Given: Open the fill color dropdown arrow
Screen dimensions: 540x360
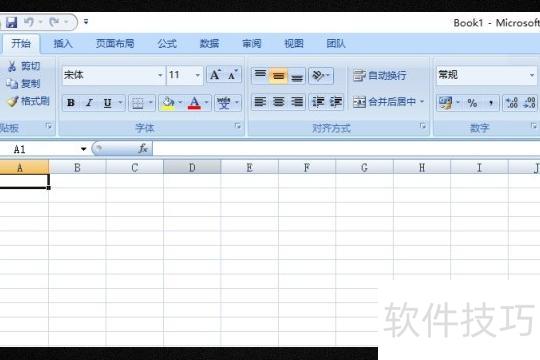Looking at the screenshot, I should click(x=180, y=103).
